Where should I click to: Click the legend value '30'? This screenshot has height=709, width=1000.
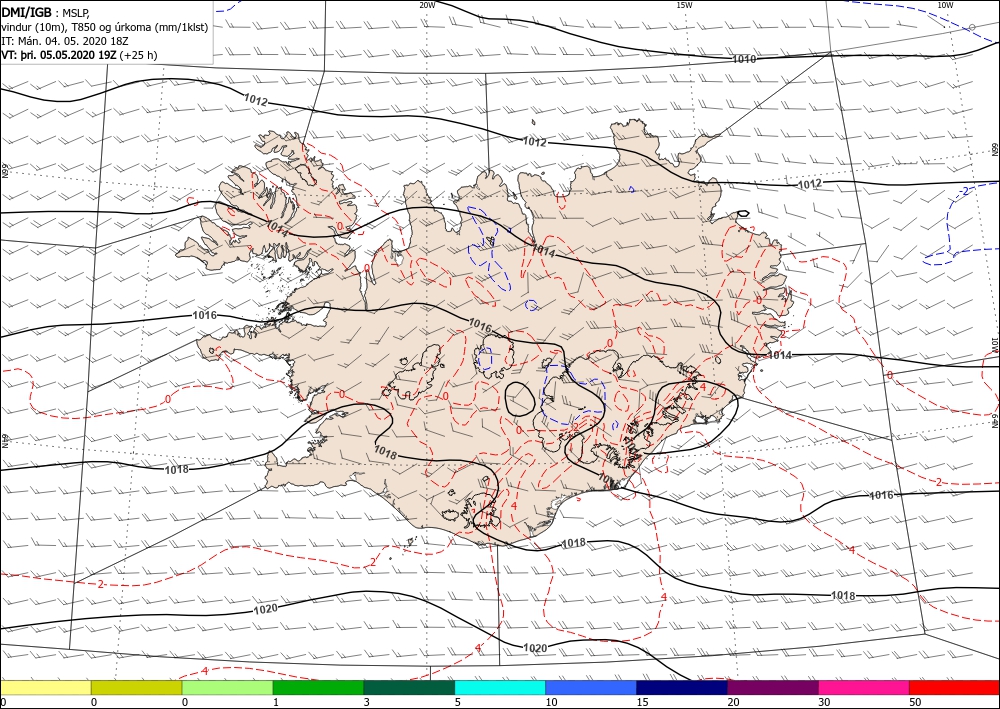point(824,702)
